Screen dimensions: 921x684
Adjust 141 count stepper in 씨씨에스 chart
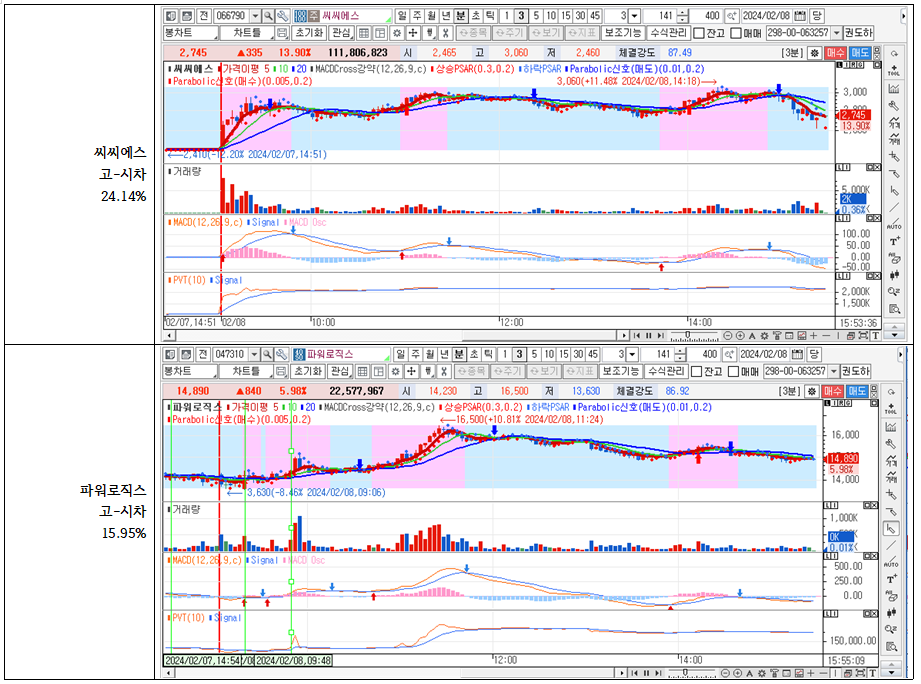683,16
